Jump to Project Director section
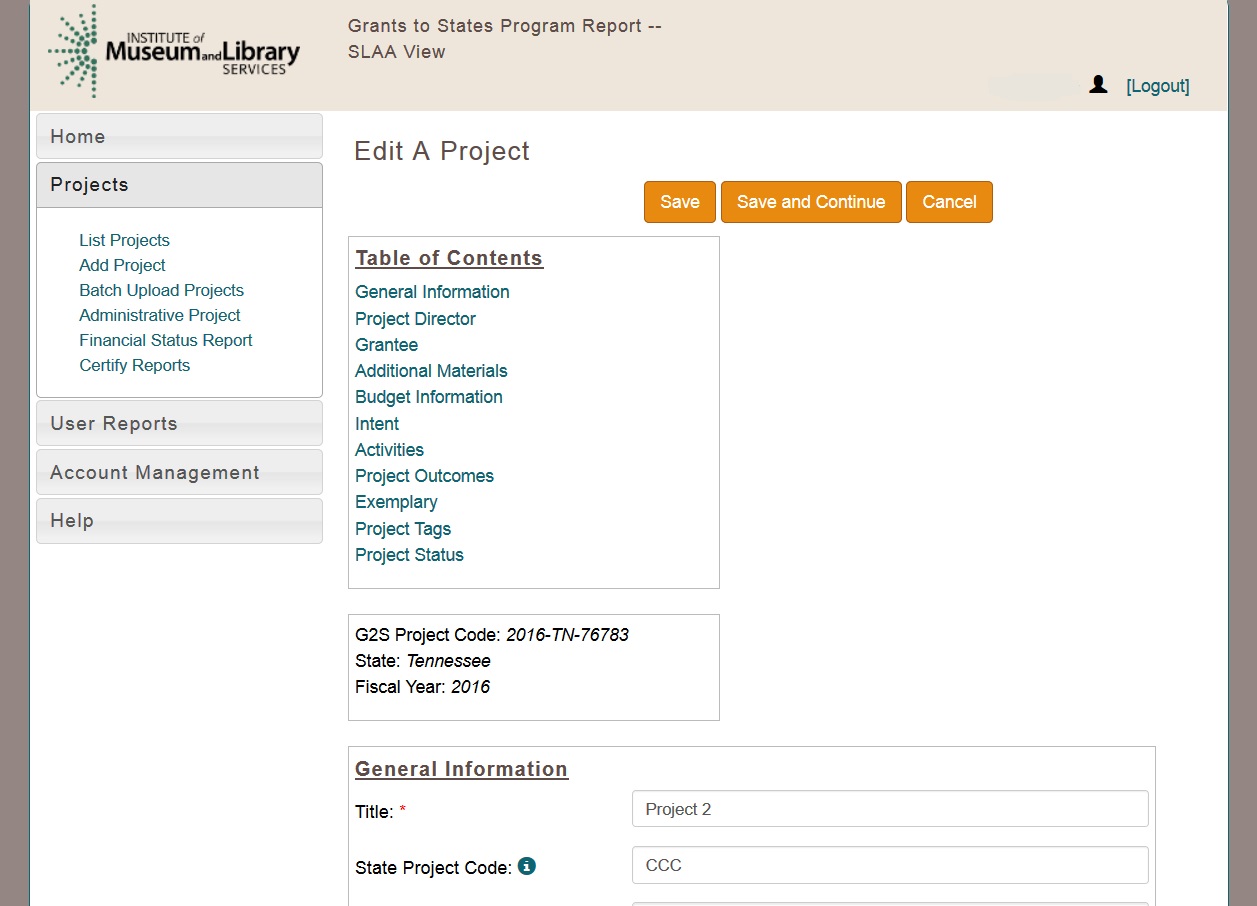 [415, 319]
